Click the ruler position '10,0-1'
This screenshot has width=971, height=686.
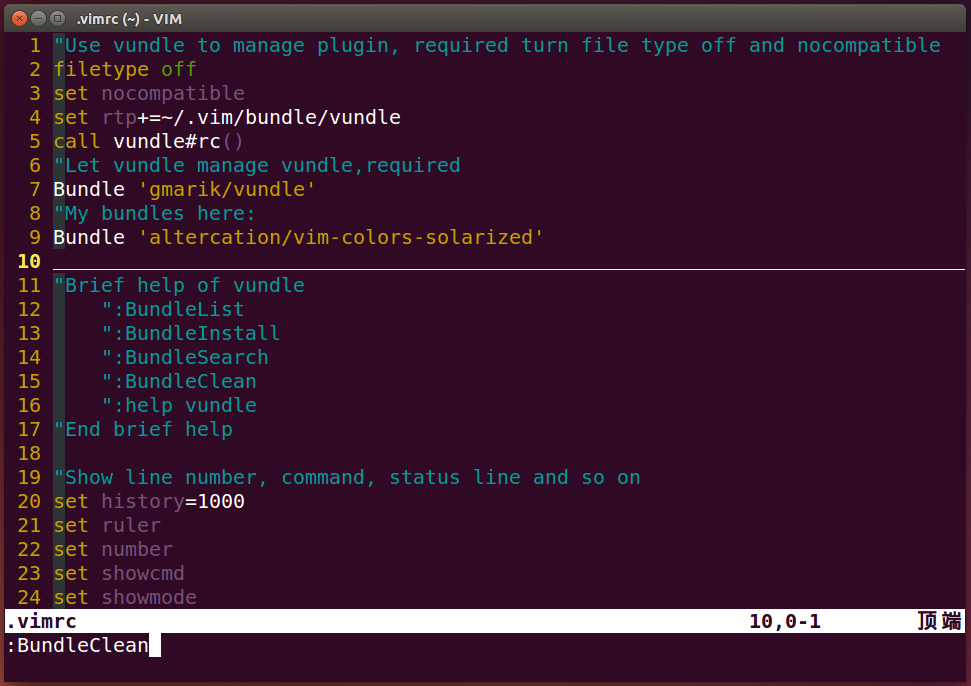click(785, 621)
